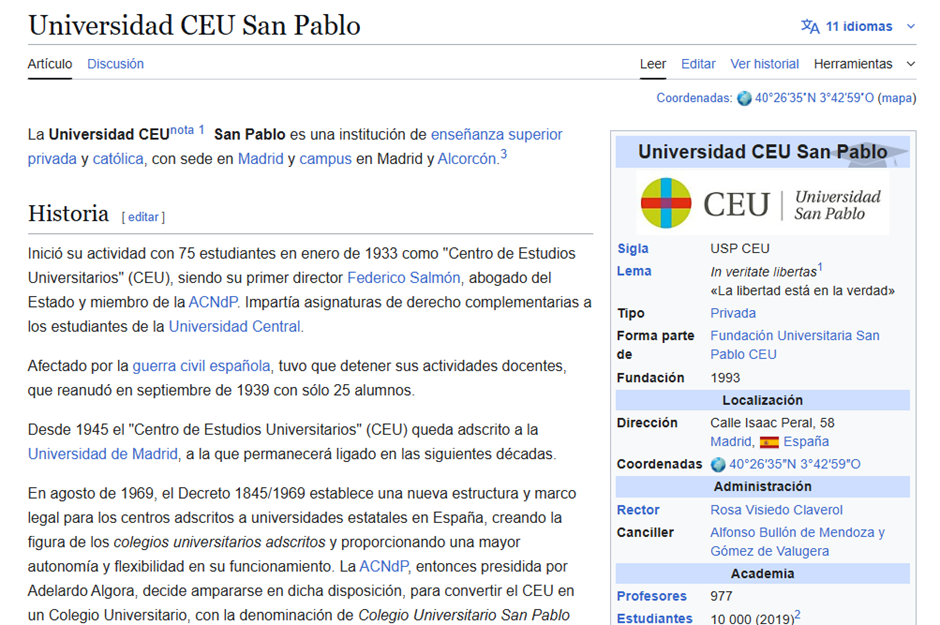Open the Universidad de Madrid link
The image size is (940, 625).
point(103,454)
